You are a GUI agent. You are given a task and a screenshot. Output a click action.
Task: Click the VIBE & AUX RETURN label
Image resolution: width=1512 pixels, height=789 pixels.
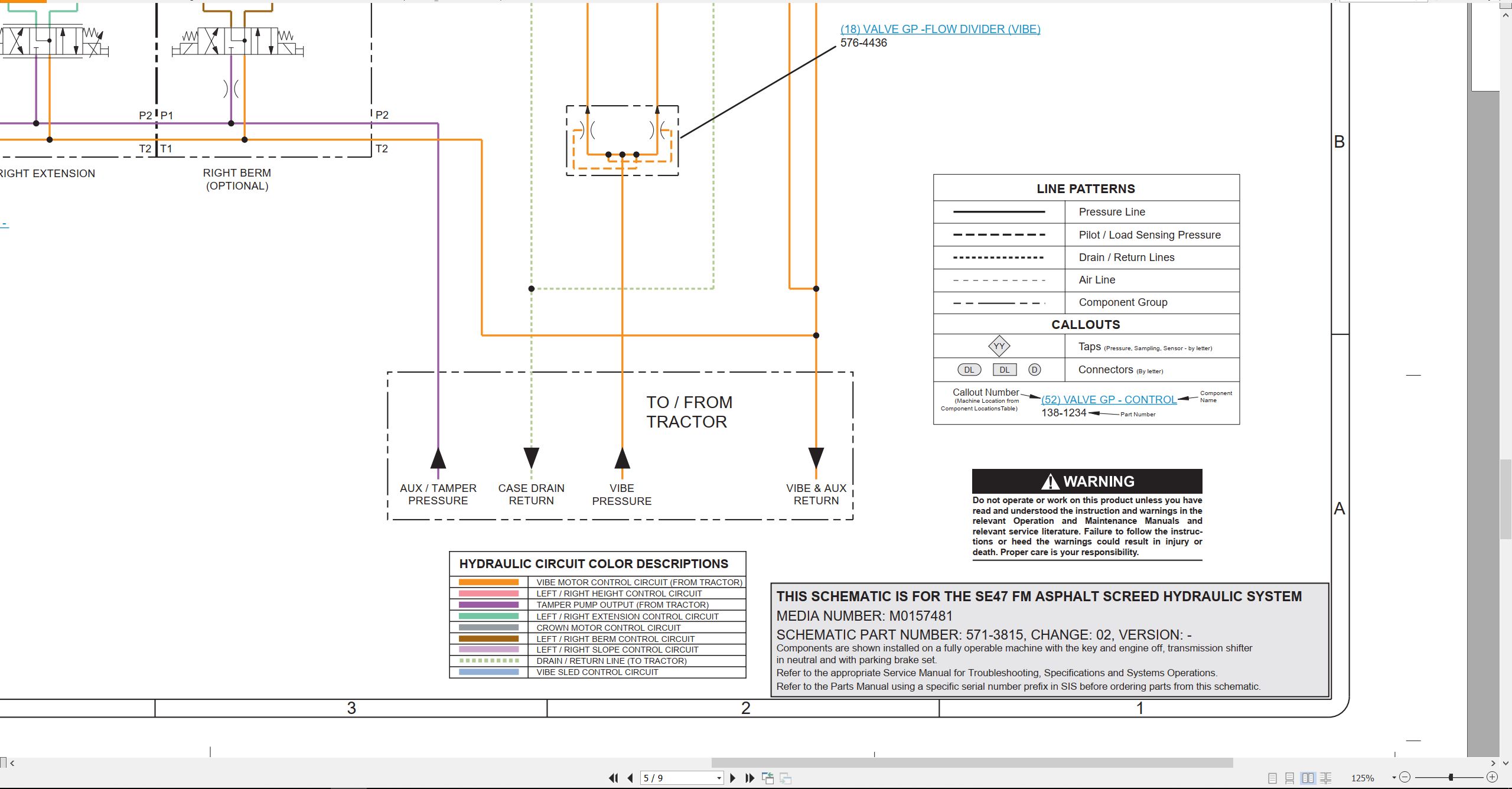coord(816,494)
